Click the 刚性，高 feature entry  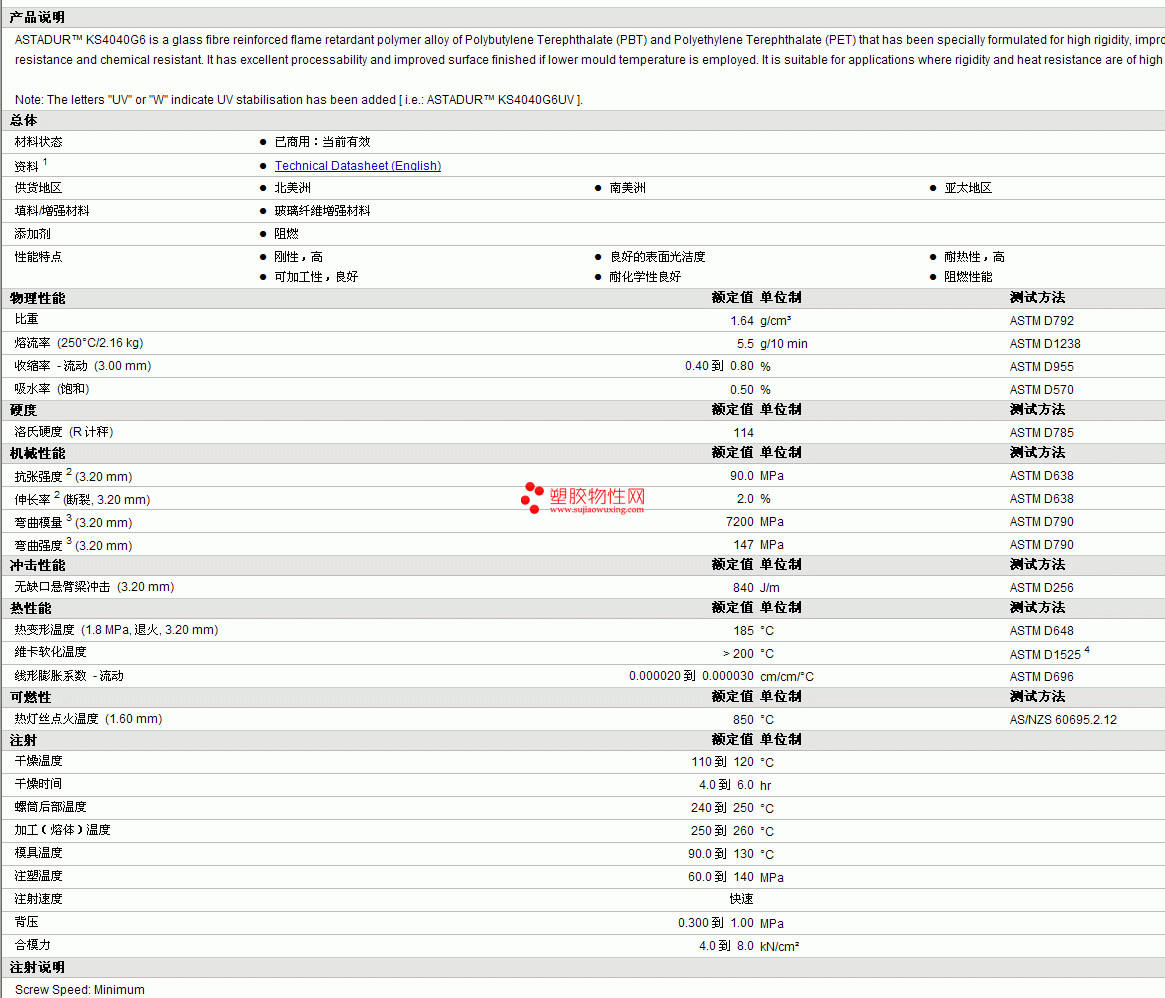coord(299,257)
